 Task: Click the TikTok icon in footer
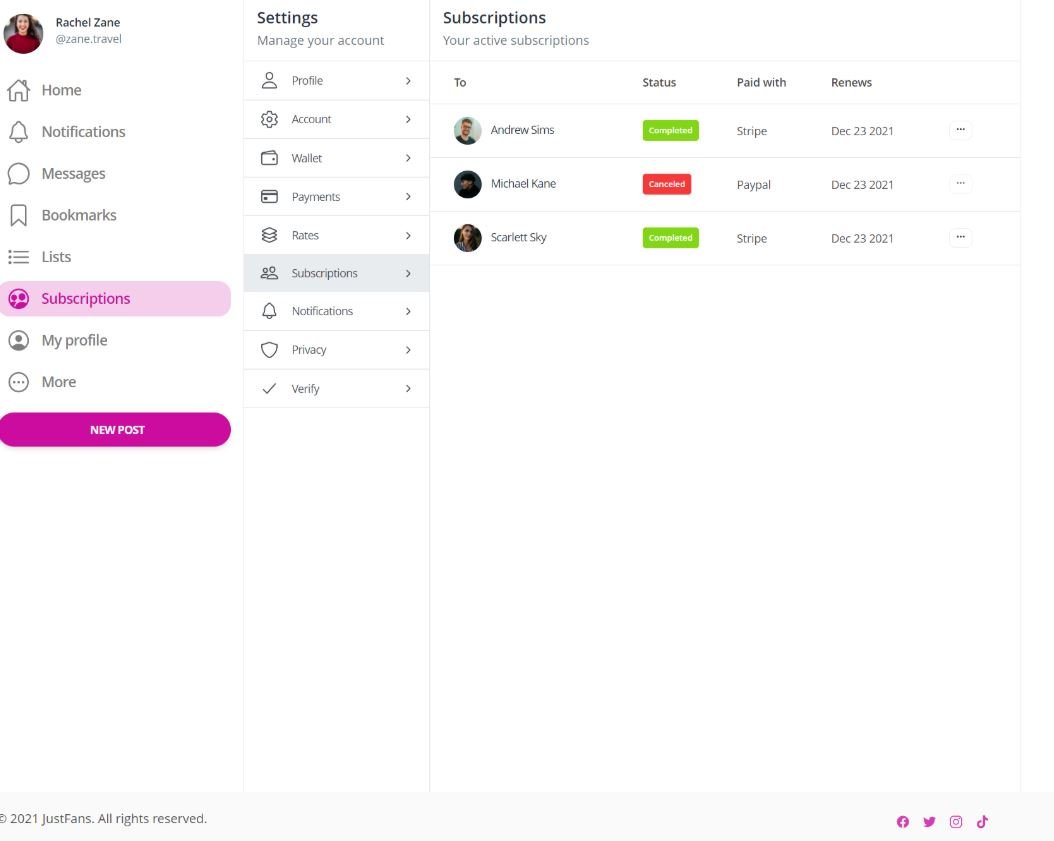[x=982, y=822]
